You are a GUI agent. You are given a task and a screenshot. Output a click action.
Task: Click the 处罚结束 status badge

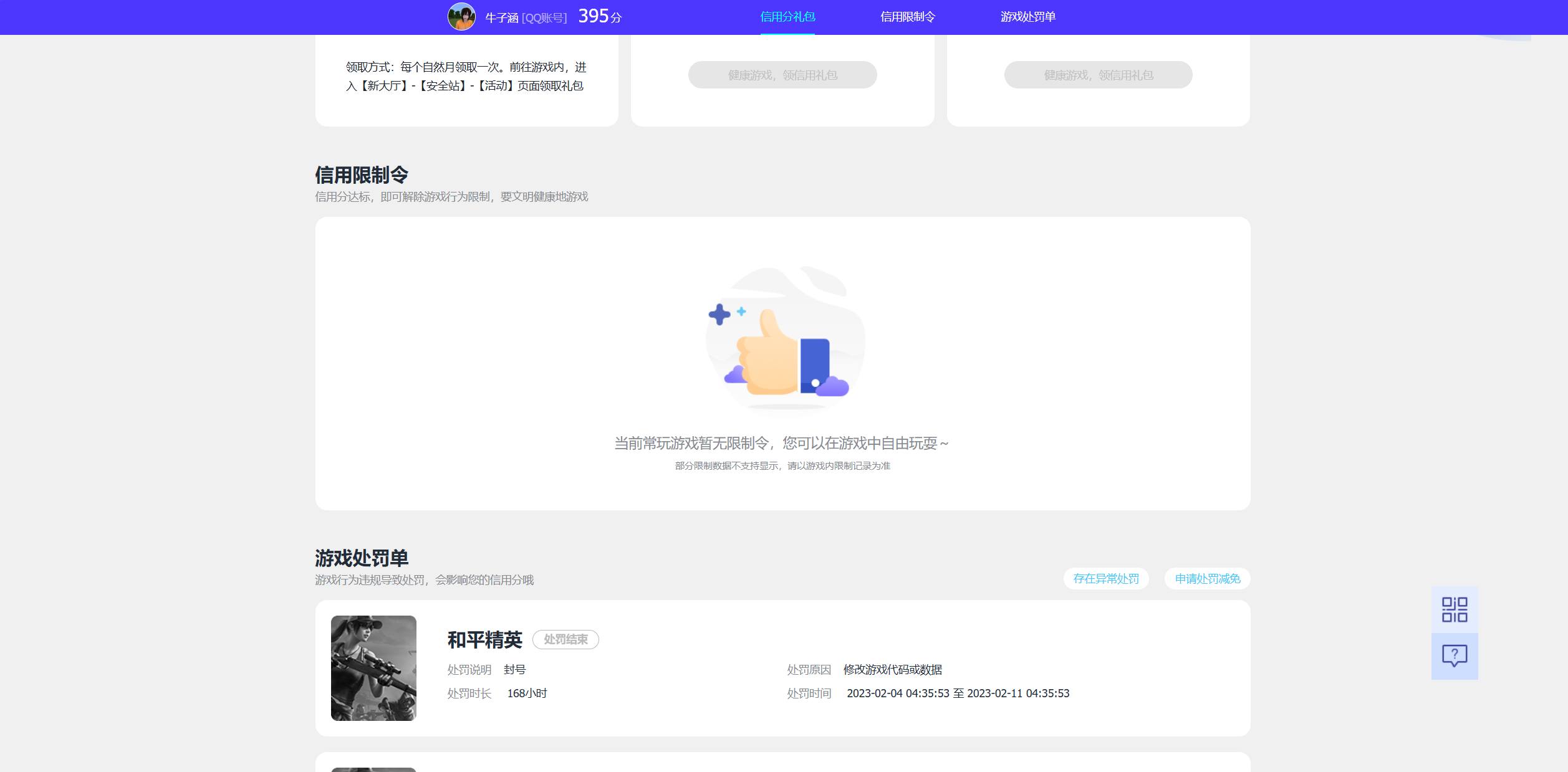tap(565, 640)
